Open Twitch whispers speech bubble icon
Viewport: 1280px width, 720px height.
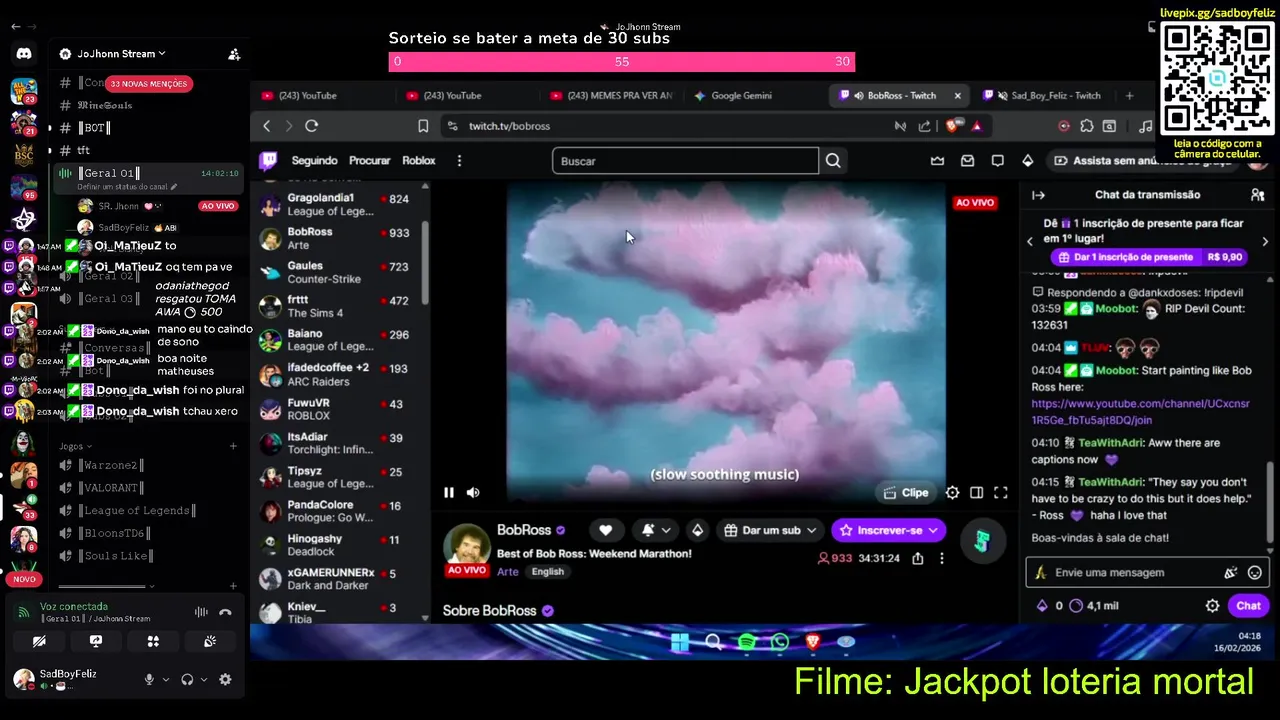click(997, 161)
